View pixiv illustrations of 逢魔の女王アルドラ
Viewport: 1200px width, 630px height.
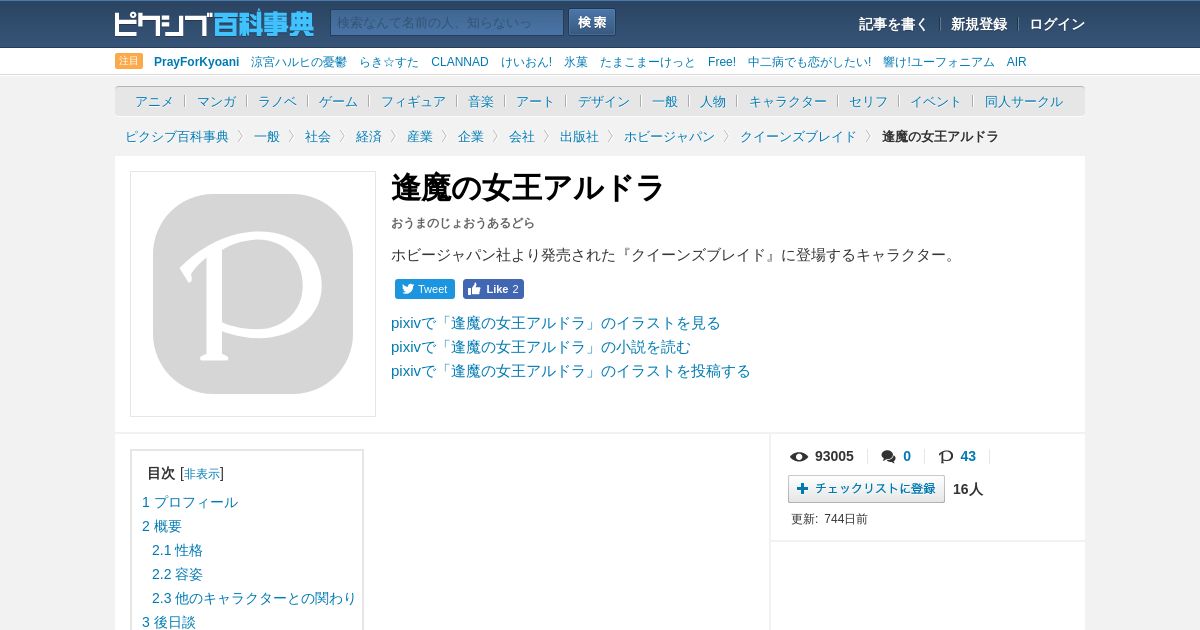coord(556,323)
